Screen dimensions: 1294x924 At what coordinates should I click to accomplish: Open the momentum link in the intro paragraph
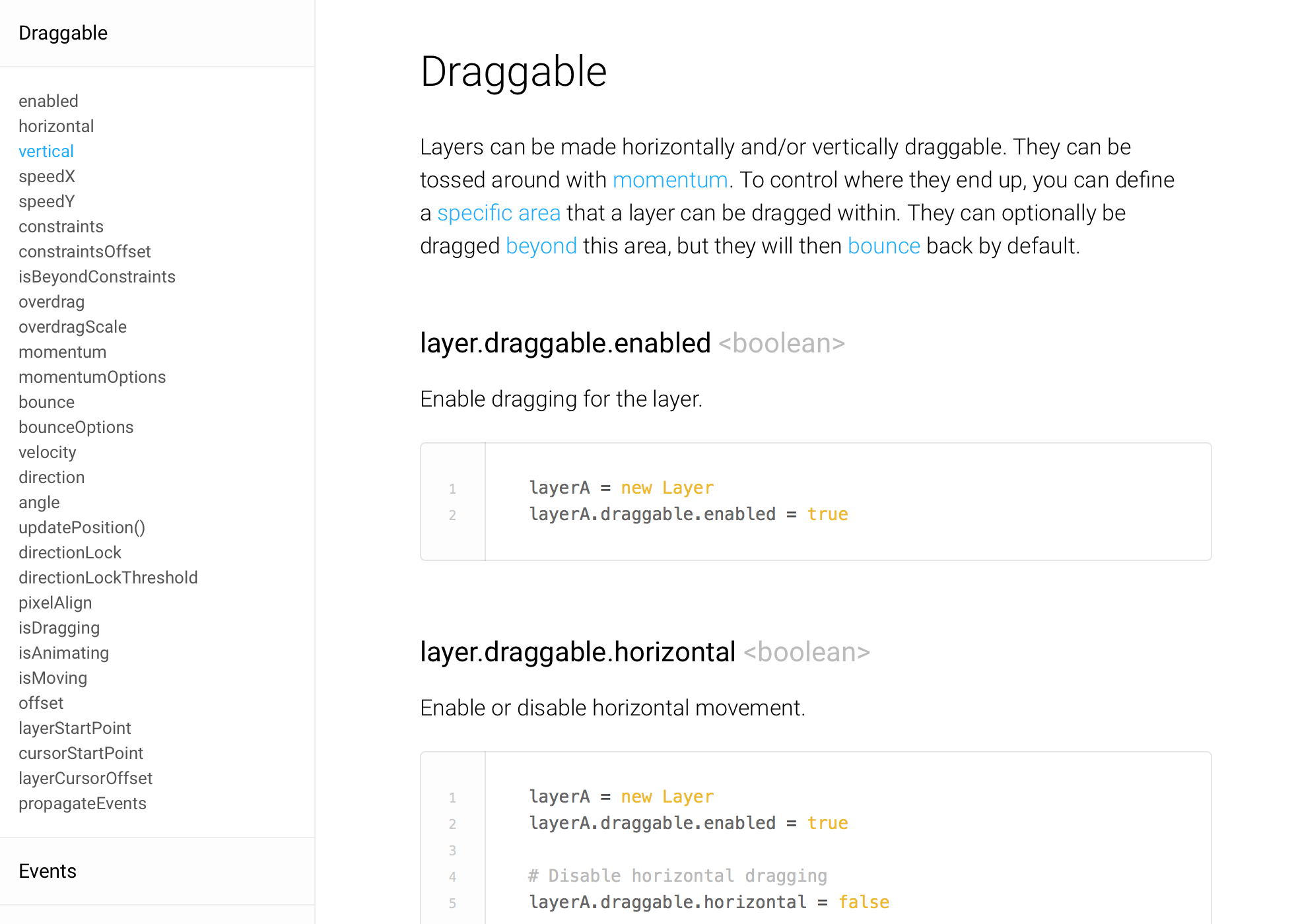coord(670,180)
